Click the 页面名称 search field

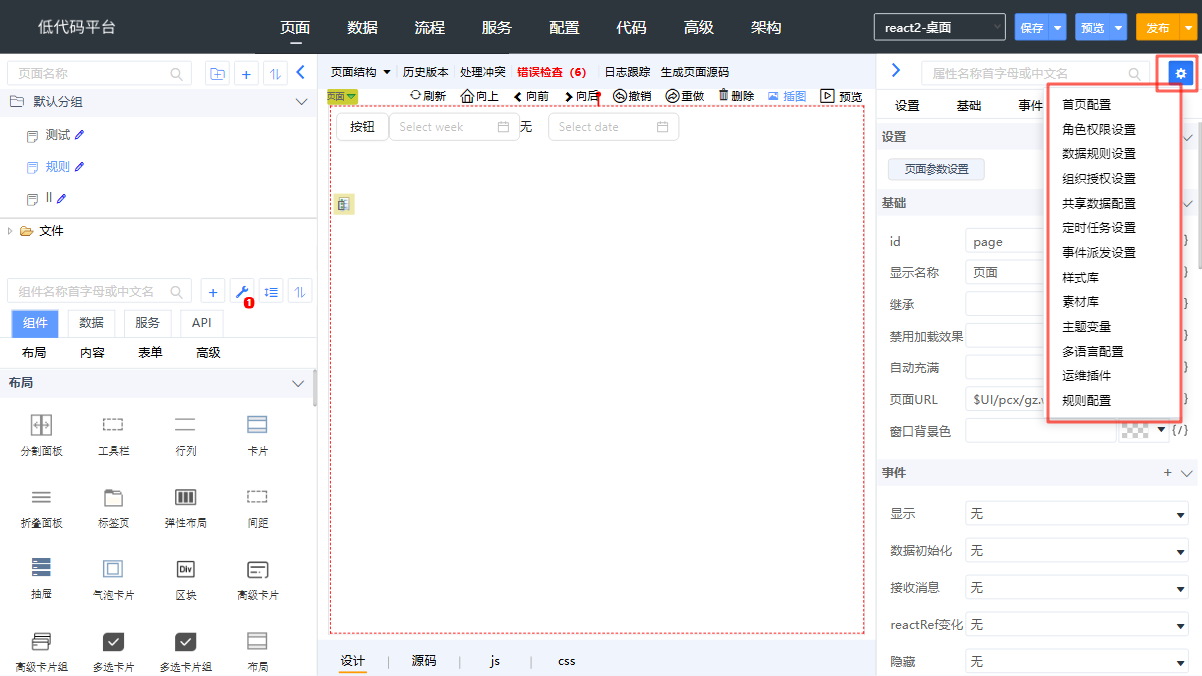[x=99, y=73]
